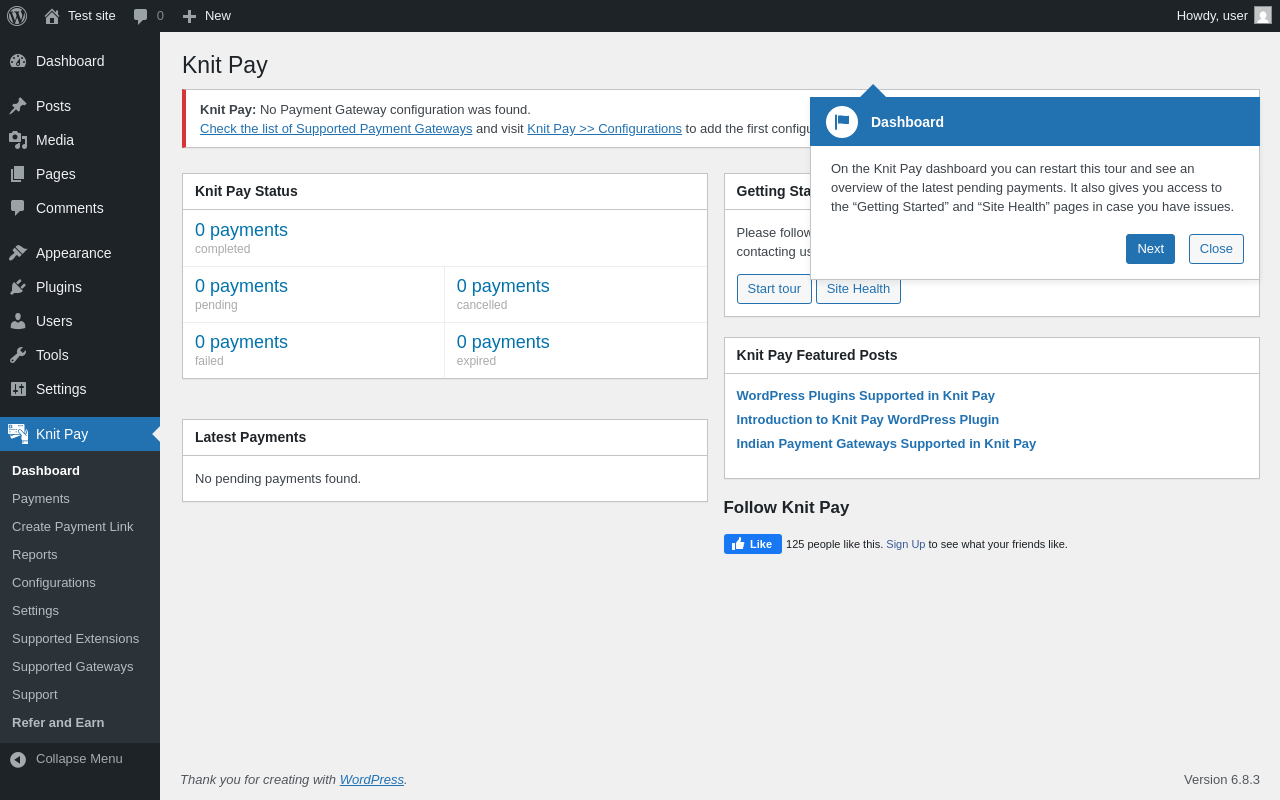Close the Dashboard tour popup
The width and height of the screenshot is (1280, 800).
click(x=1215, y=249)
